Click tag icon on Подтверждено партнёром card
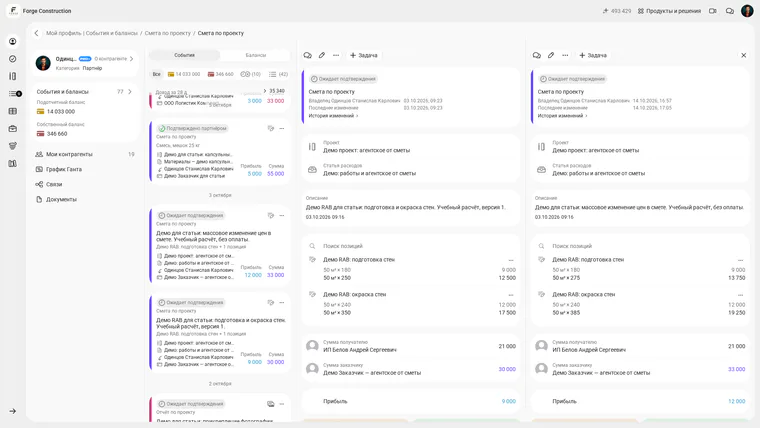The image size is (760, 428). tap(270, 128)
